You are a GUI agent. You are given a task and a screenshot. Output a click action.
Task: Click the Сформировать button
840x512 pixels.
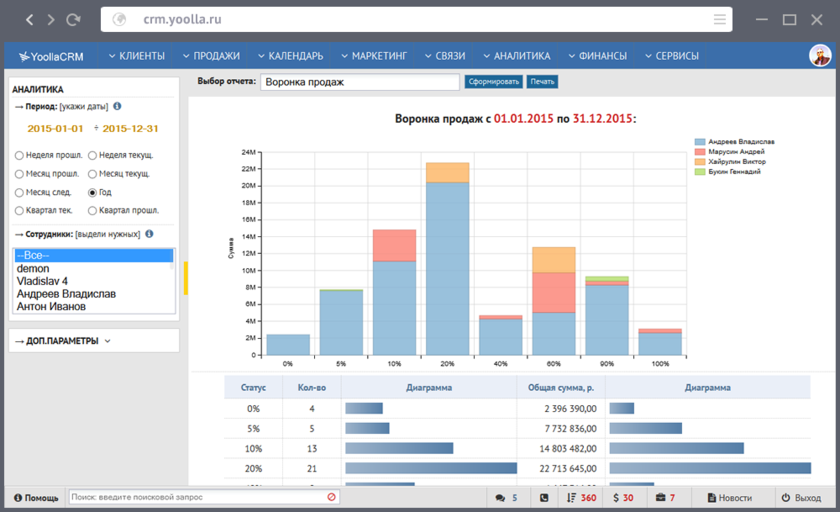pyautogui.click(x=493, y=82)
